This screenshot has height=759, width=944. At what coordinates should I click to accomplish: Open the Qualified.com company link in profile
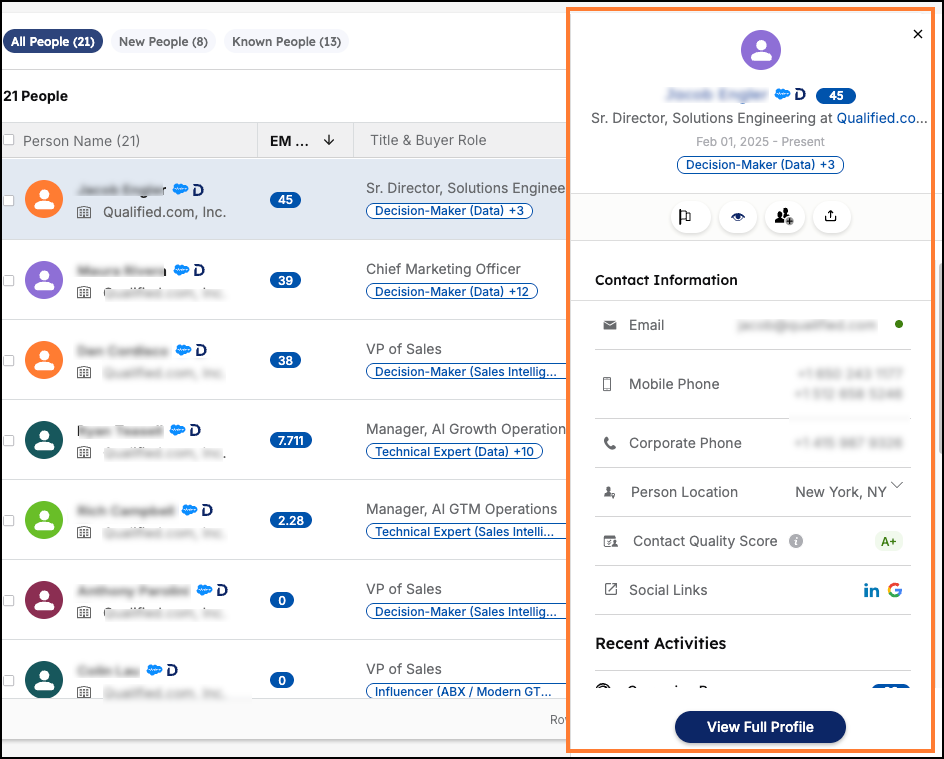coord(881,118)
